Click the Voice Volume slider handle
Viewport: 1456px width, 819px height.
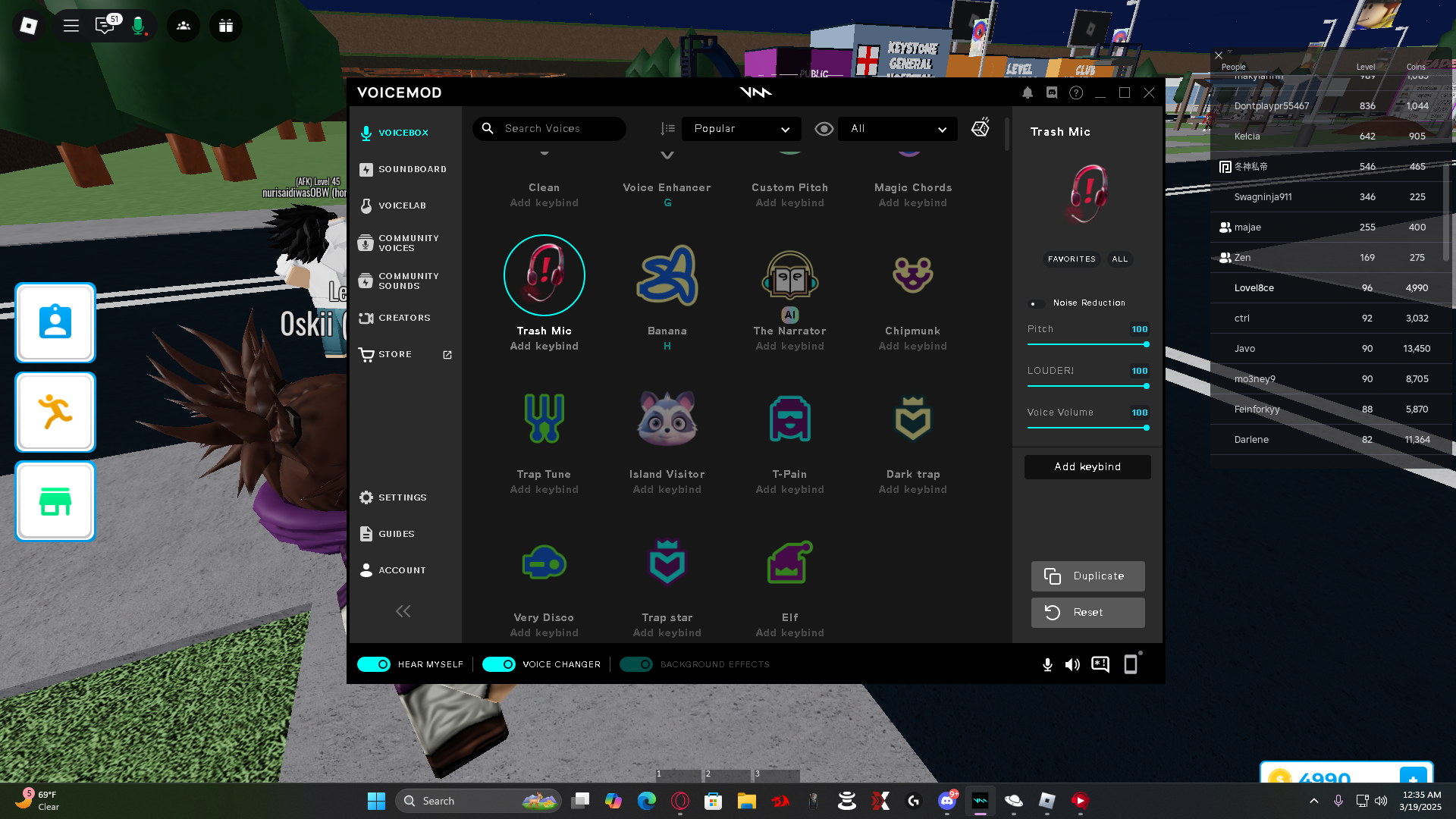(1146, 428)
